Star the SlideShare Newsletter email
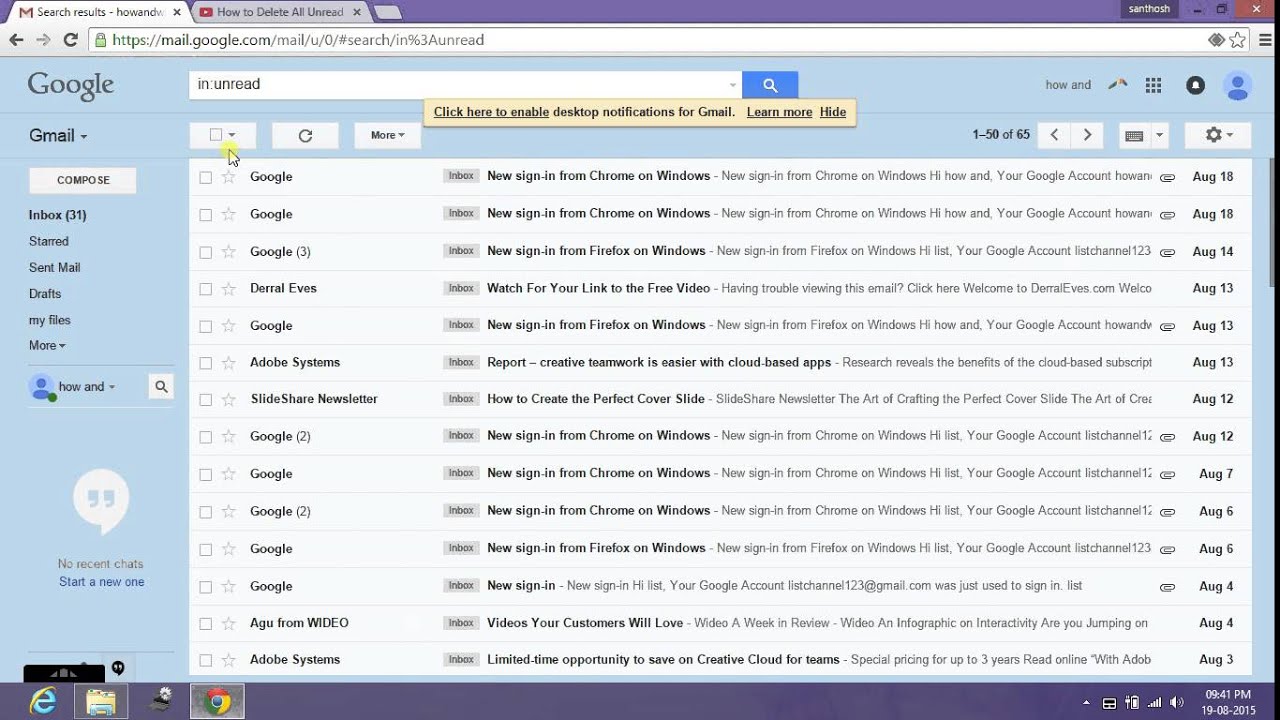Image resolution: width=1280 pixels, height=720 pixels. [228, 399]
